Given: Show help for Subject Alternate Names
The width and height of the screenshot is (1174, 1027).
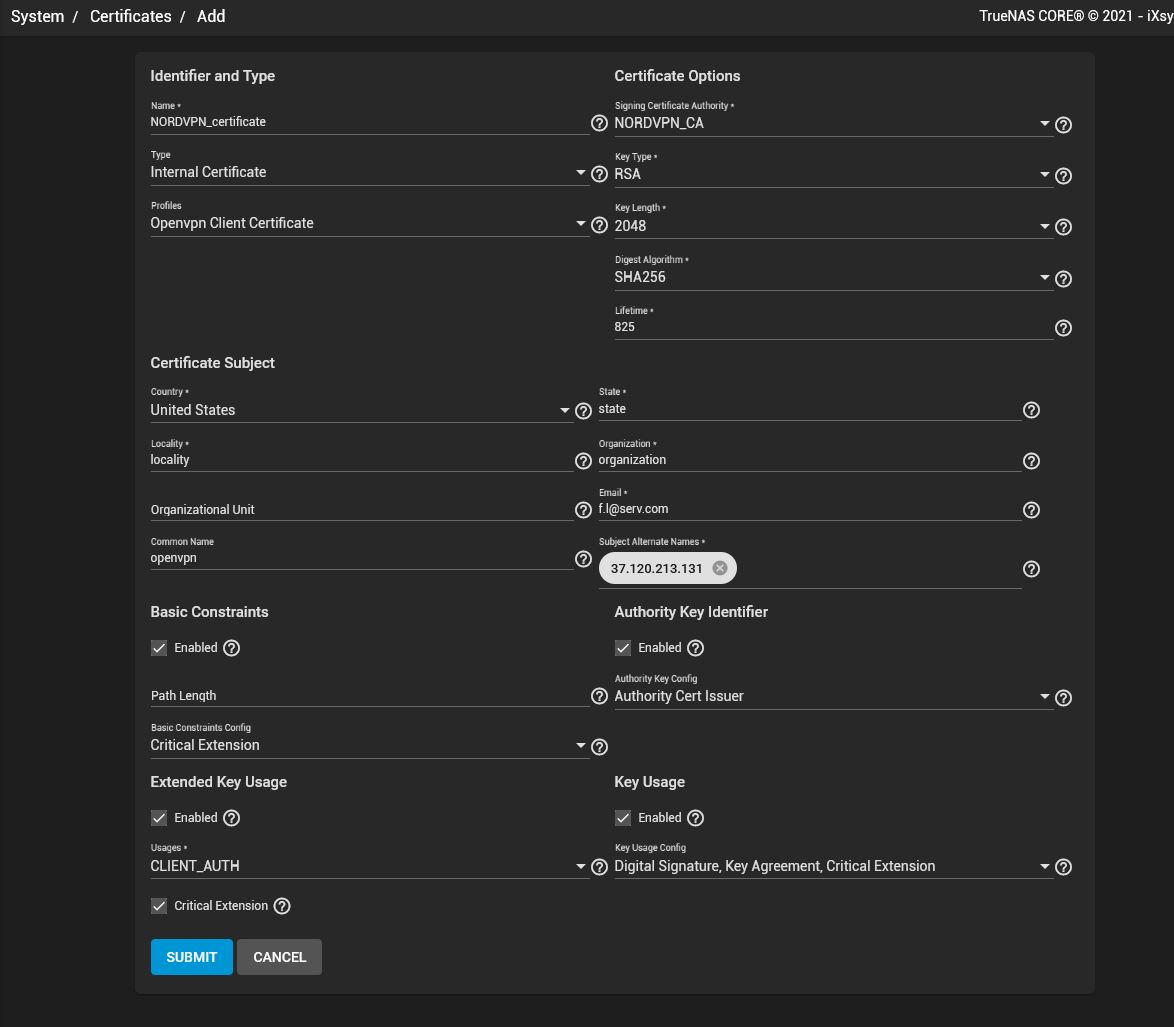Looking at the screenshot, I should pos(1031,569).
